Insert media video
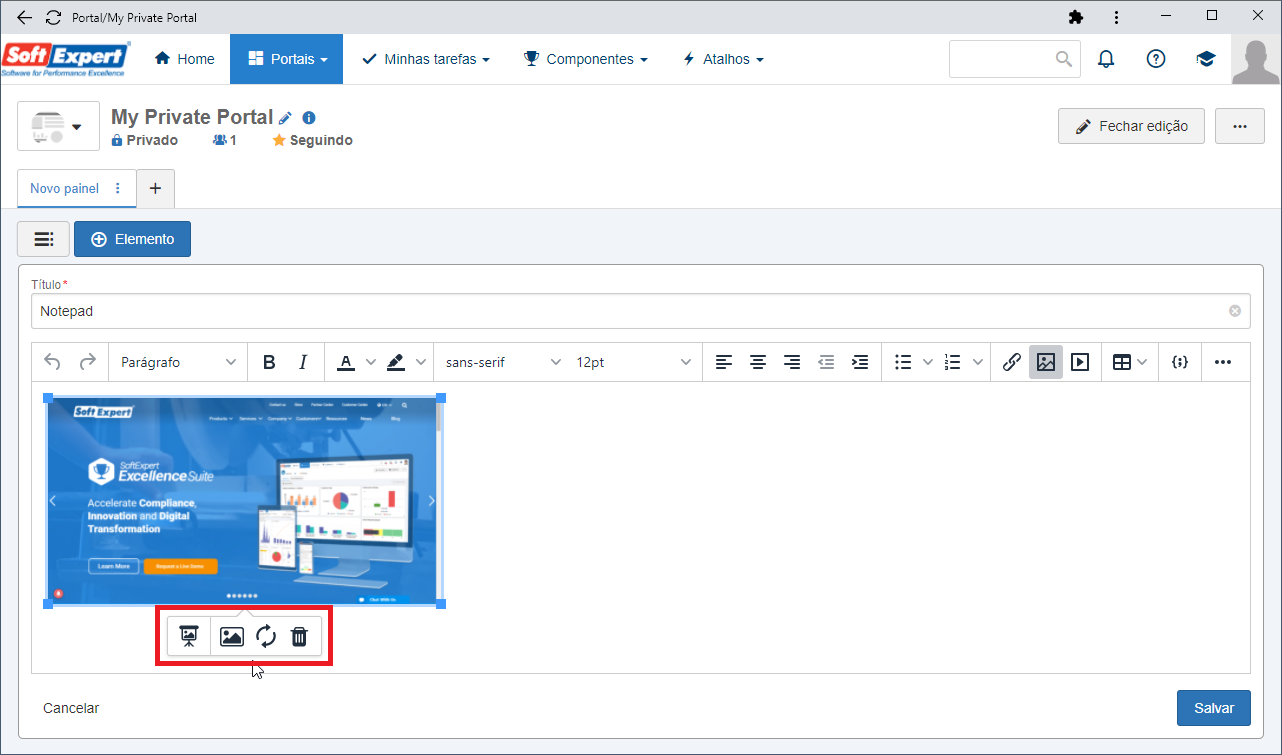The height and width of the screenshot is (755, 1282). coord(1080,362)
